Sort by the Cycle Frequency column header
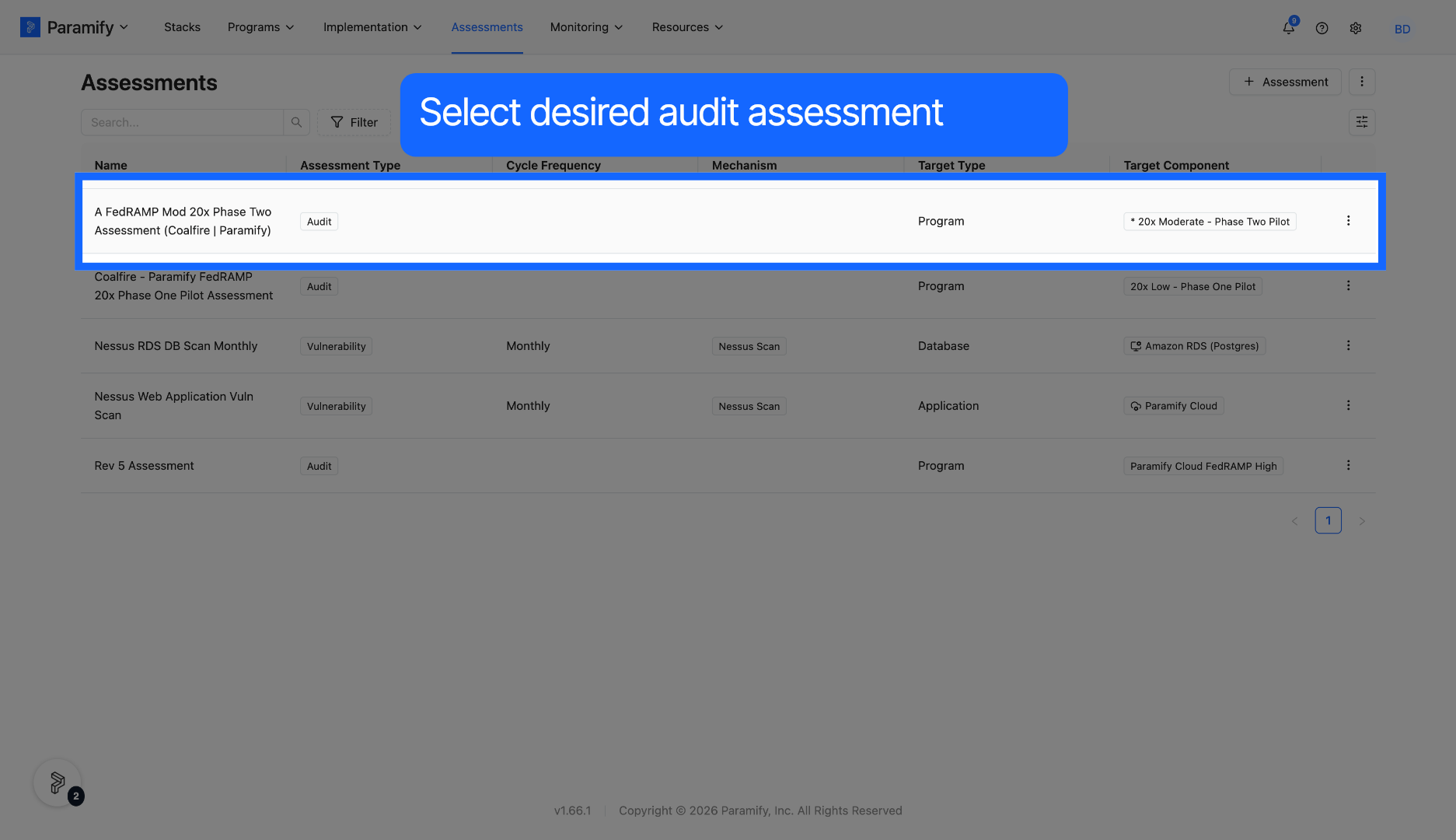 [553, 165]
